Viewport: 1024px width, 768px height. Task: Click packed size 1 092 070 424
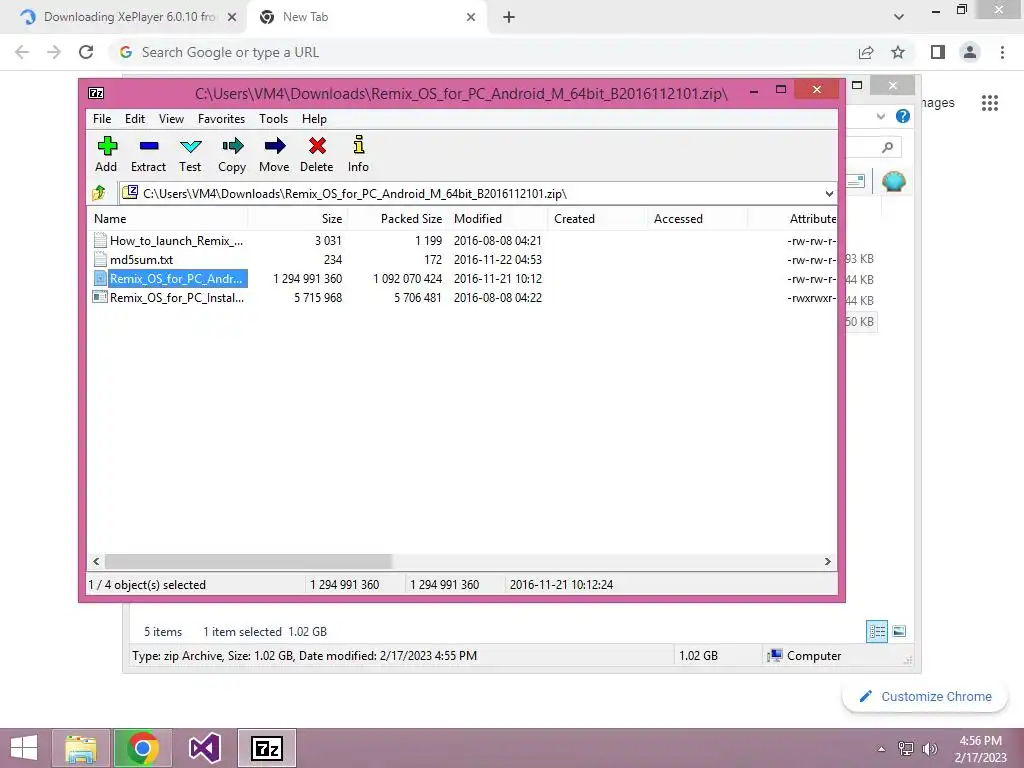point(408,279)
